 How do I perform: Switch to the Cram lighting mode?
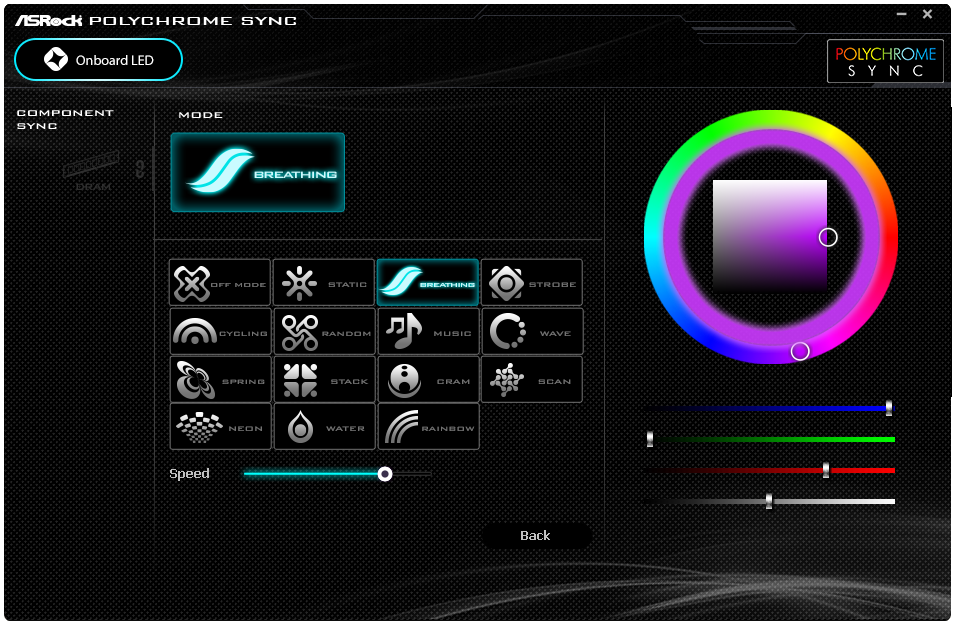(428, 380)
